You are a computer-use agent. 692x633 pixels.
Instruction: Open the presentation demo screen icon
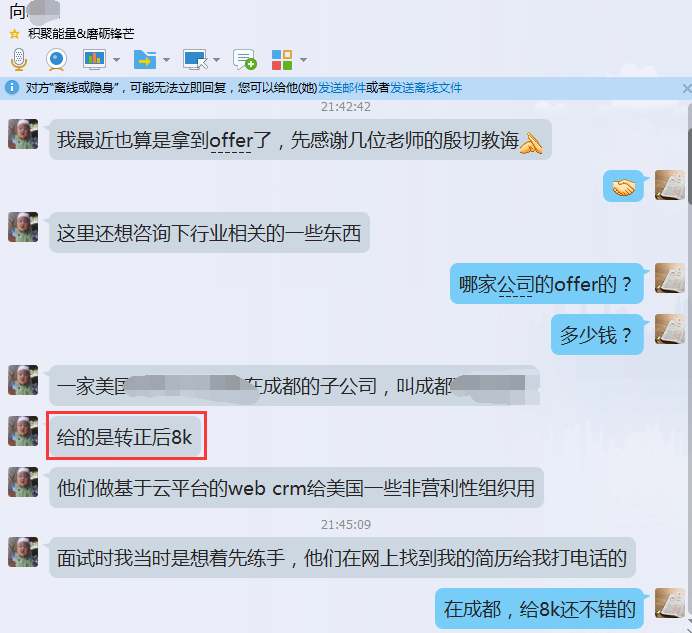(x=94, y=59)
